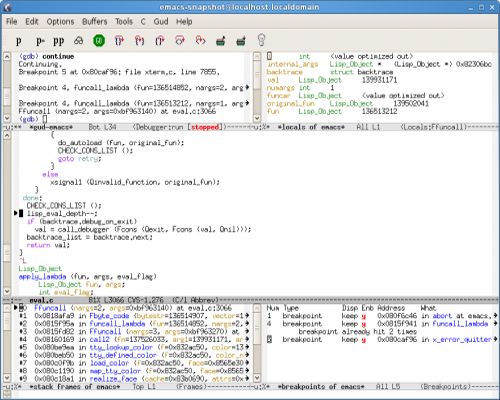Select the Fbyte_code stack frame #1
This screenshot has width=500, height=400.
point(133,316)
